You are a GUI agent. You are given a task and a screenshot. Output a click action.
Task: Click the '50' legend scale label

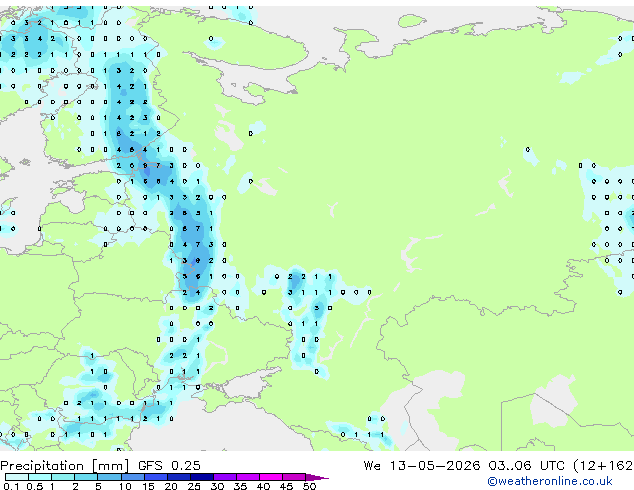click(x=309, y=486)
